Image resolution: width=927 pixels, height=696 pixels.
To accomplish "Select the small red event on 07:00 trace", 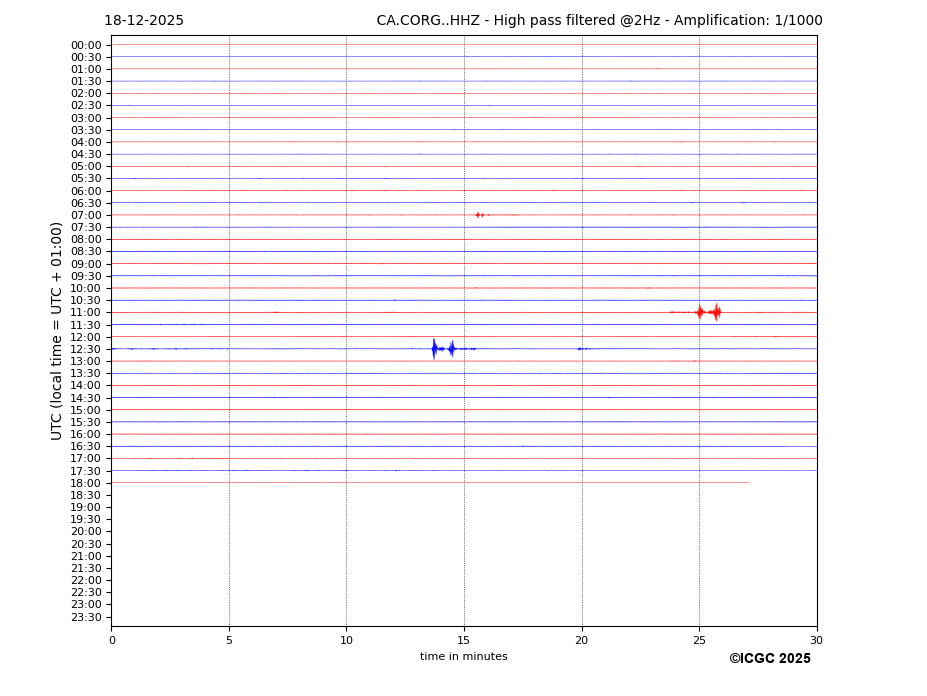I will click(479, 215).
